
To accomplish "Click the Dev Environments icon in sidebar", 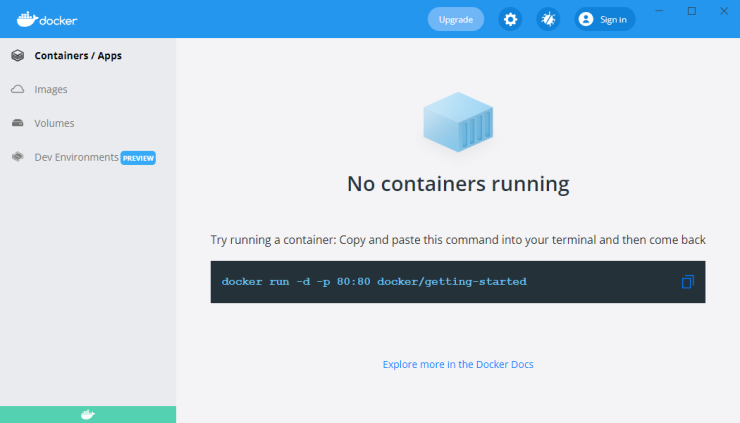I will coord(18,157).
